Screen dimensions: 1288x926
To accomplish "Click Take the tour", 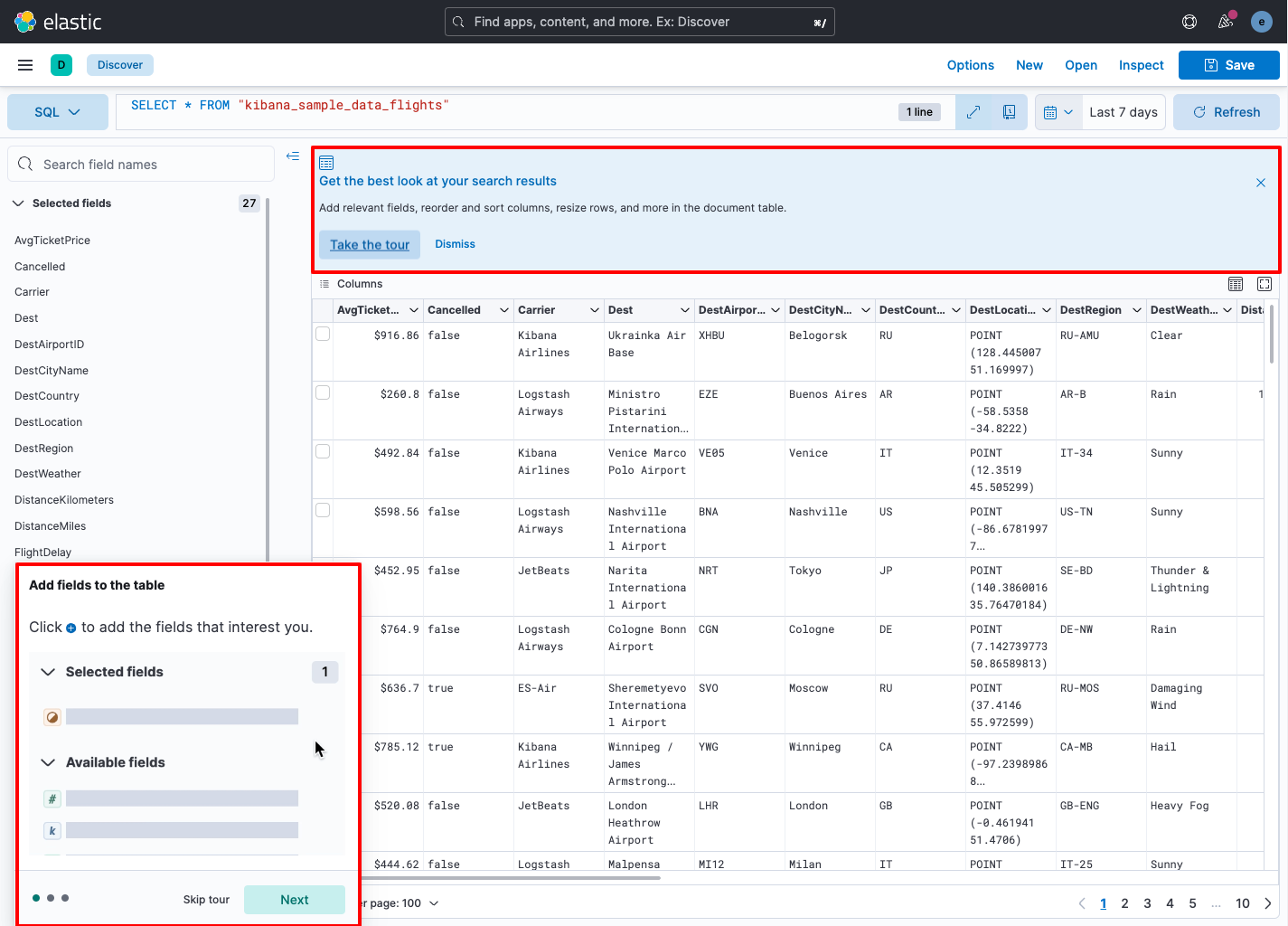I will [370, 245].
